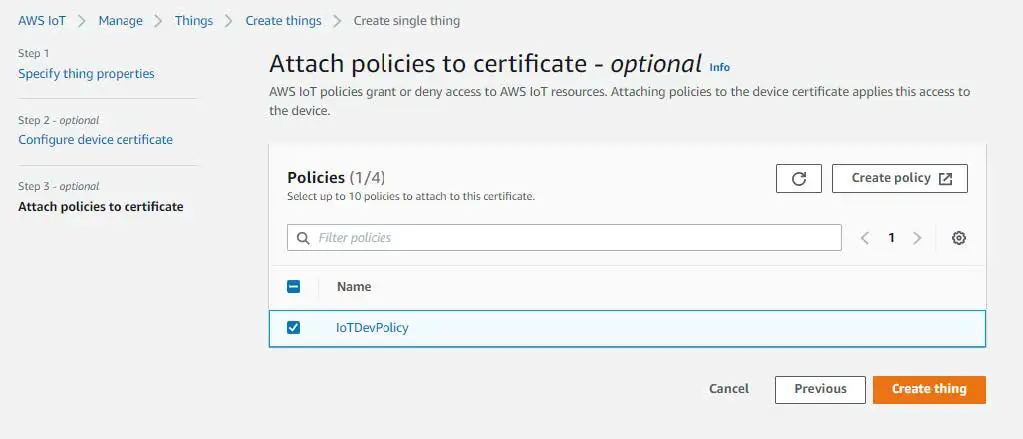Click the search magnifier icon in filter
Viewport: 1023px width, 439px height.
point(303,238)
